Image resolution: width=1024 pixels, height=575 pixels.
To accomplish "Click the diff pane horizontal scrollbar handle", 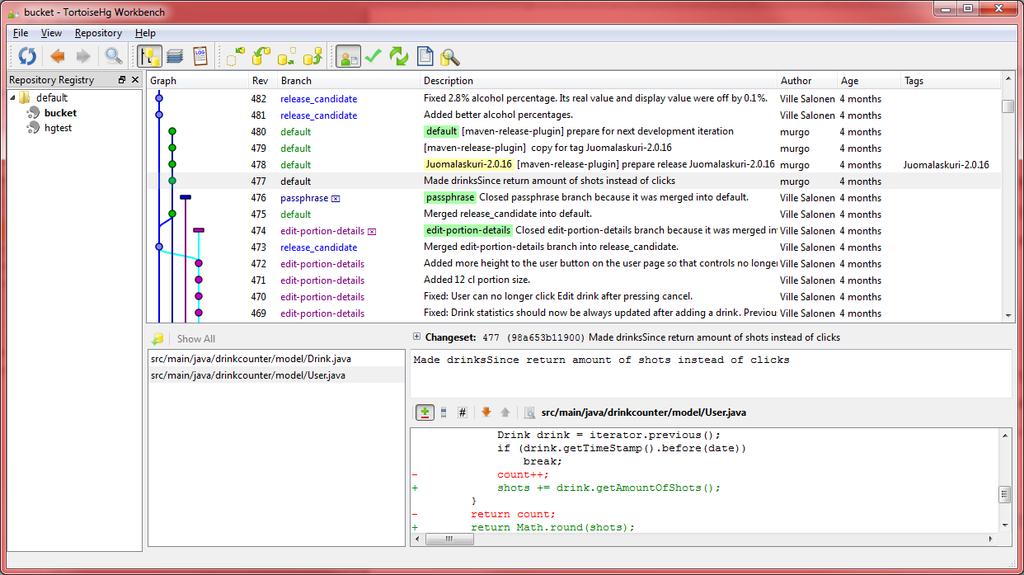I will click(449, 539).
